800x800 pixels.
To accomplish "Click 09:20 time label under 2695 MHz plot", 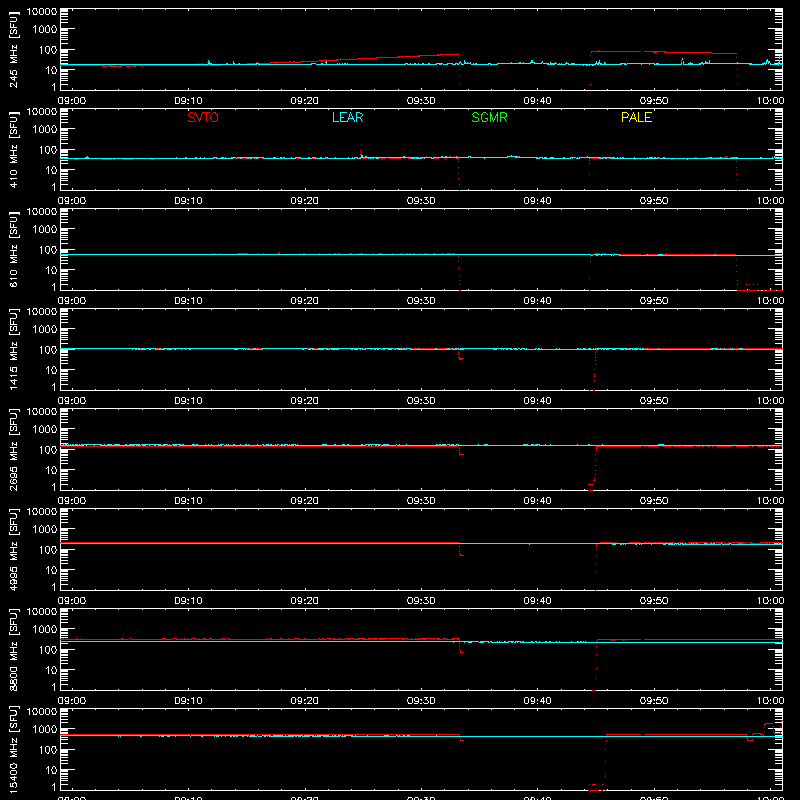I will [305, 501].
